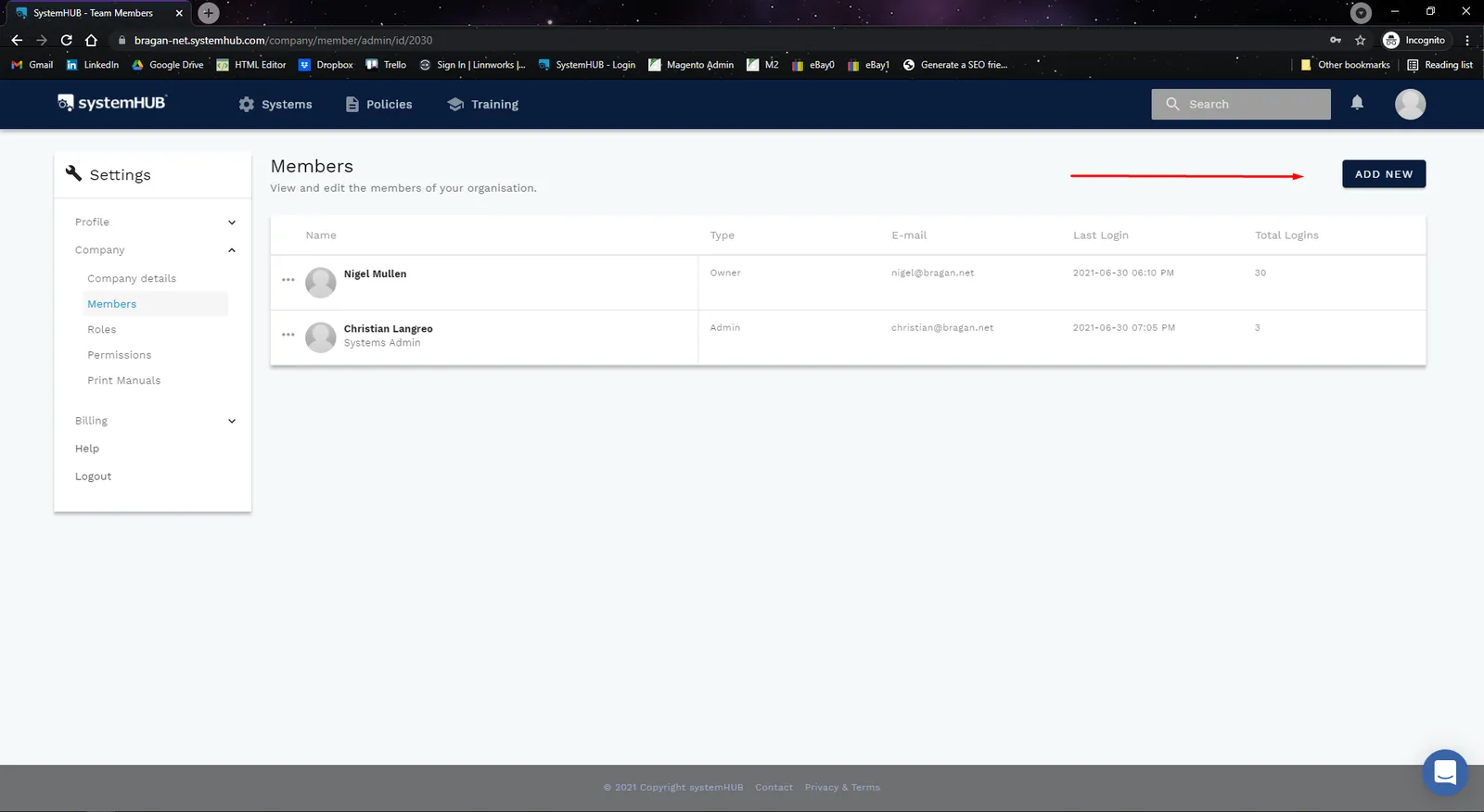Click the address bar URL
The image size is (1484, 812).
pos(283,41)
